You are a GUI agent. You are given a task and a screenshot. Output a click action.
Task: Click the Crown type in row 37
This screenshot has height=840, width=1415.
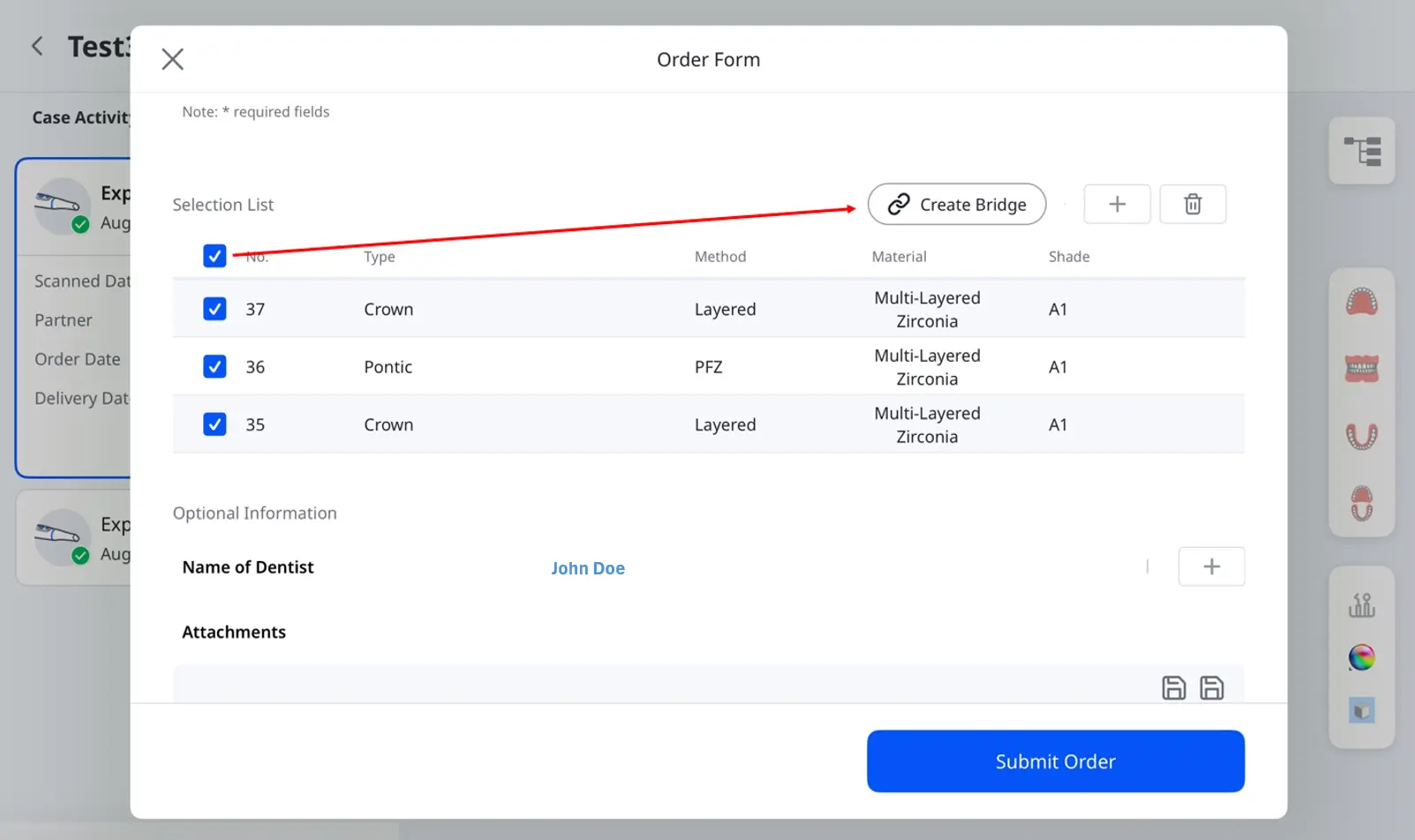coord(388,310)
